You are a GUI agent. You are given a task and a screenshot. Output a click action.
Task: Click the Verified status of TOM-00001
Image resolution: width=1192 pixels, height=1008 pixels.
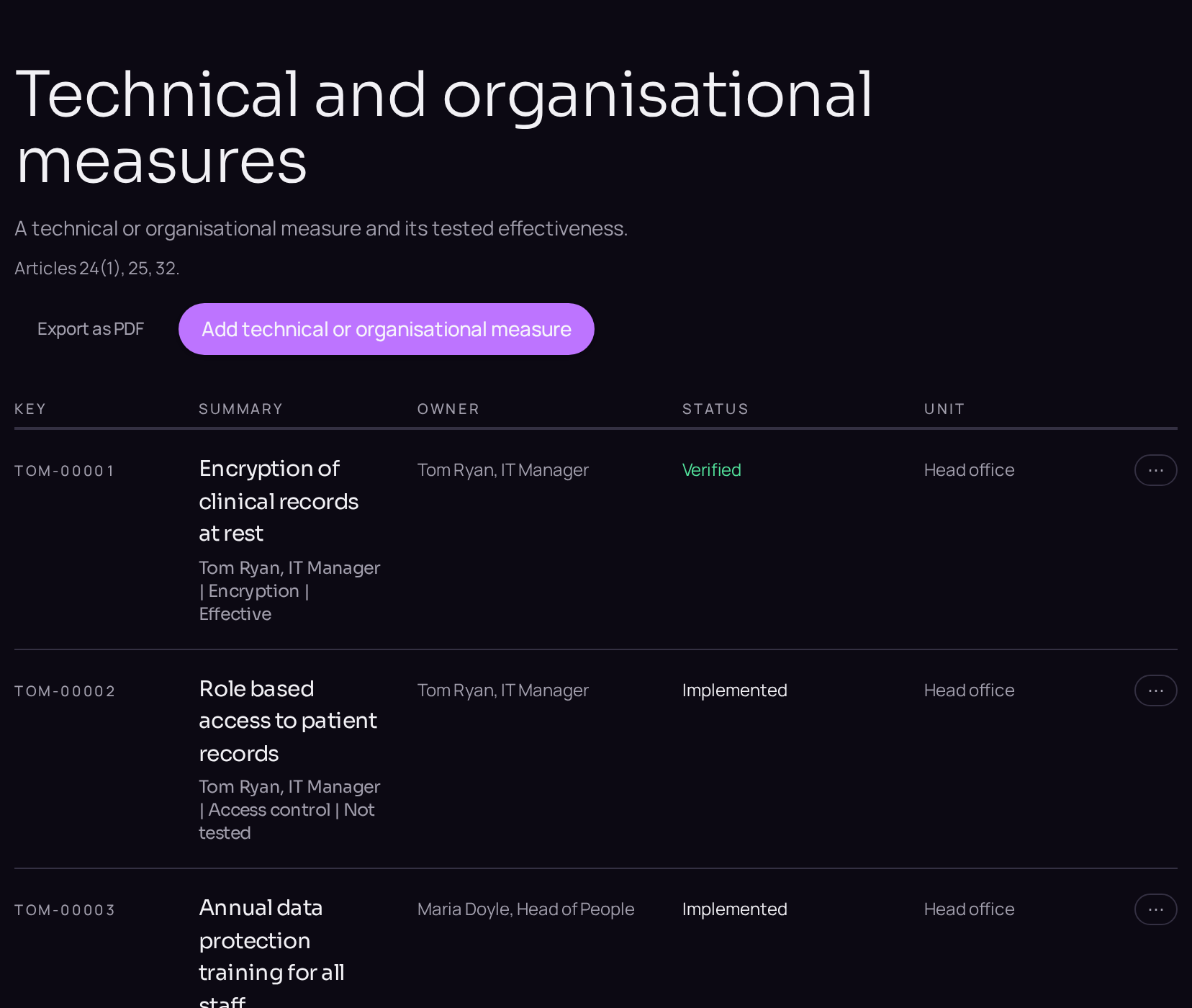[712, 470]
